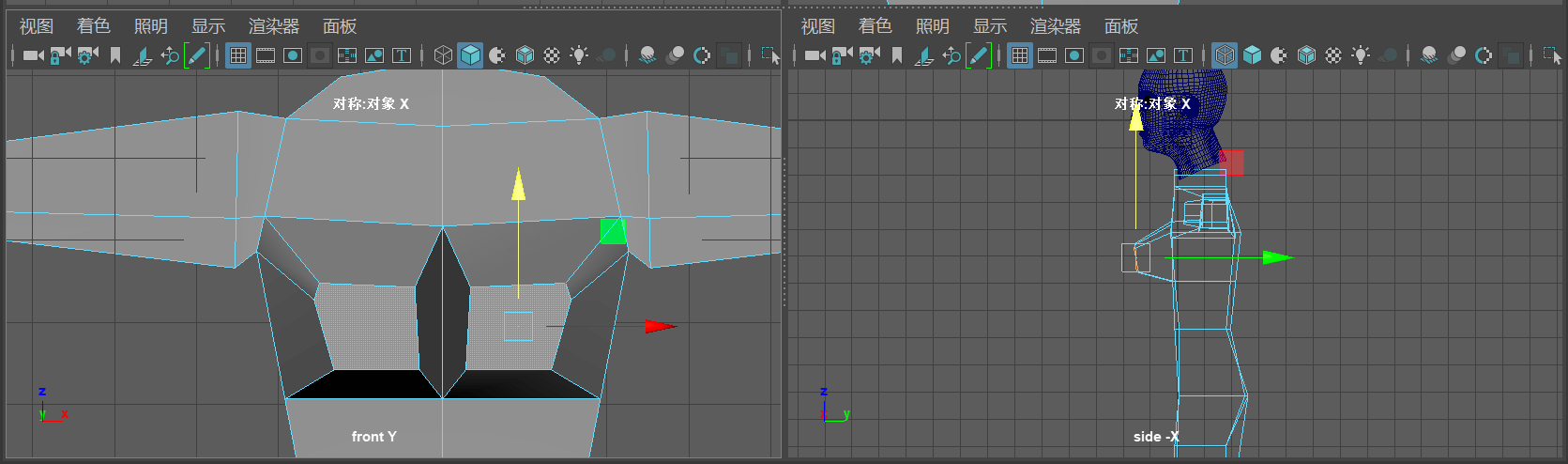Toggle Film Gate in side view panel
The width and height of the screenshot is (1568, 464).
(x=1047, y=55)
